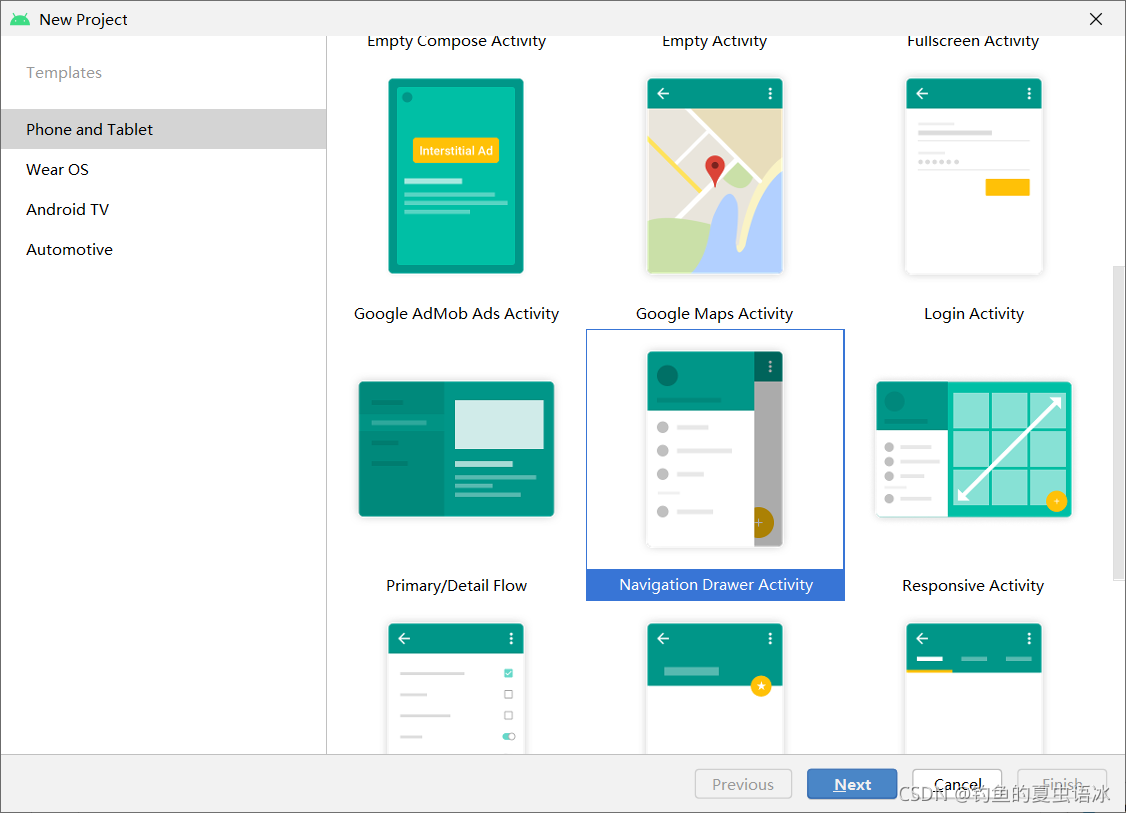
Task: Click the Templates heading in sidebar
Action: pyautogui.click(x=64, y=73)
